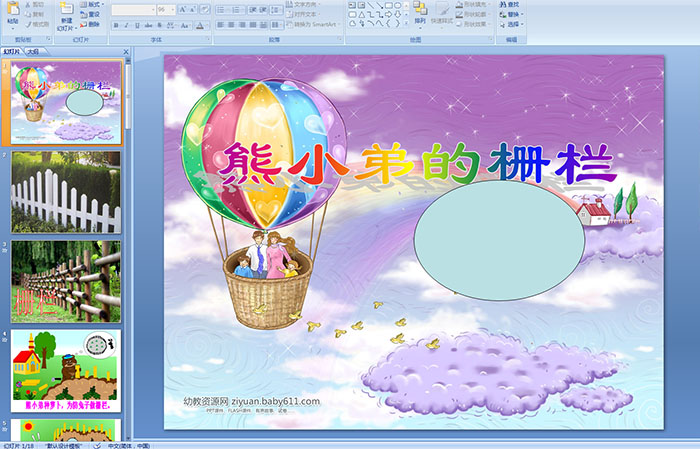
Task: Click the Decrease Font Size icon
Action: click(x=192, y=10)
